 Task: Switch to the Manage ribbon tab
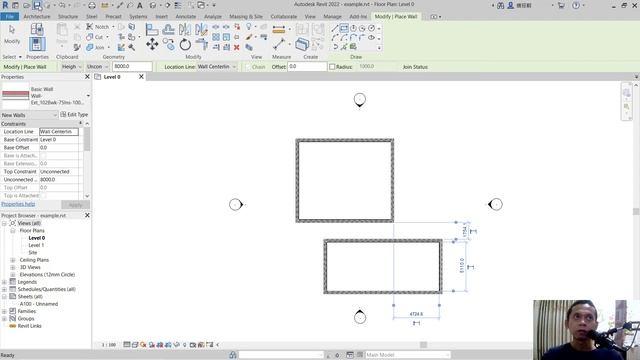click(332, 17)
